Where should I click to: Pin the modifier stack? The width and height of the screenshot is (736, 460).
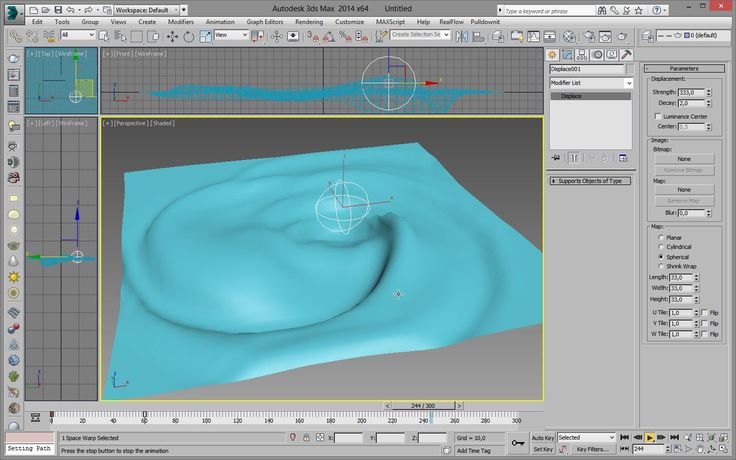pos(556,158)
